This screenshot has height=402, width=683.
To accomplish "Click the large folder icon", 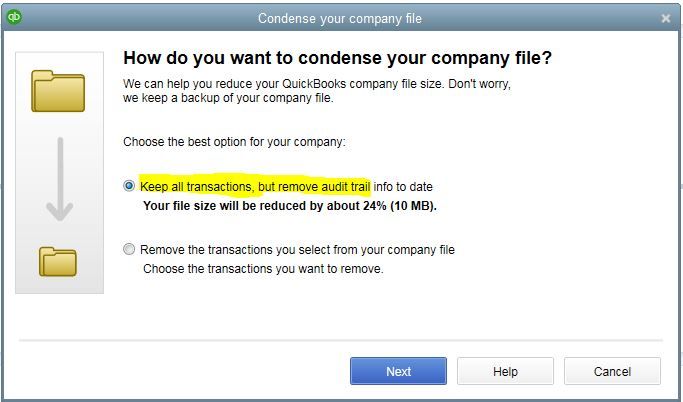I will click(58, 90).
